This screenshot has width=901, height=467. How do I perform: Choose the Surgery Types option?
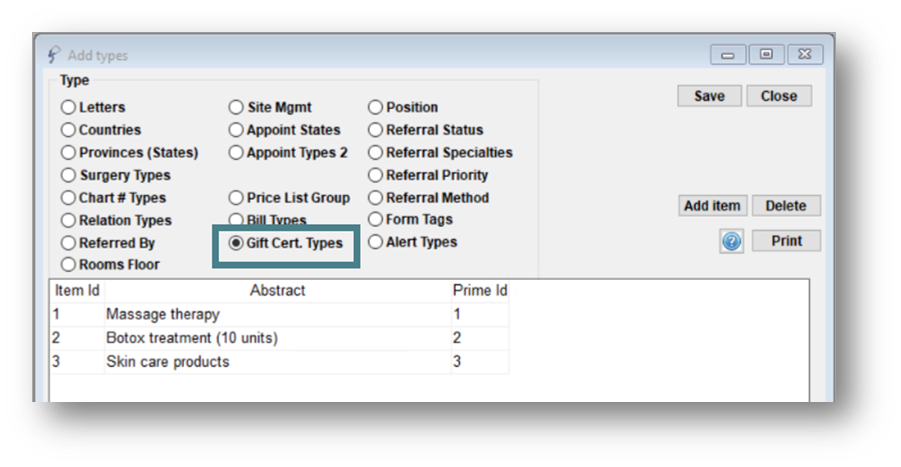coord(68,175)
